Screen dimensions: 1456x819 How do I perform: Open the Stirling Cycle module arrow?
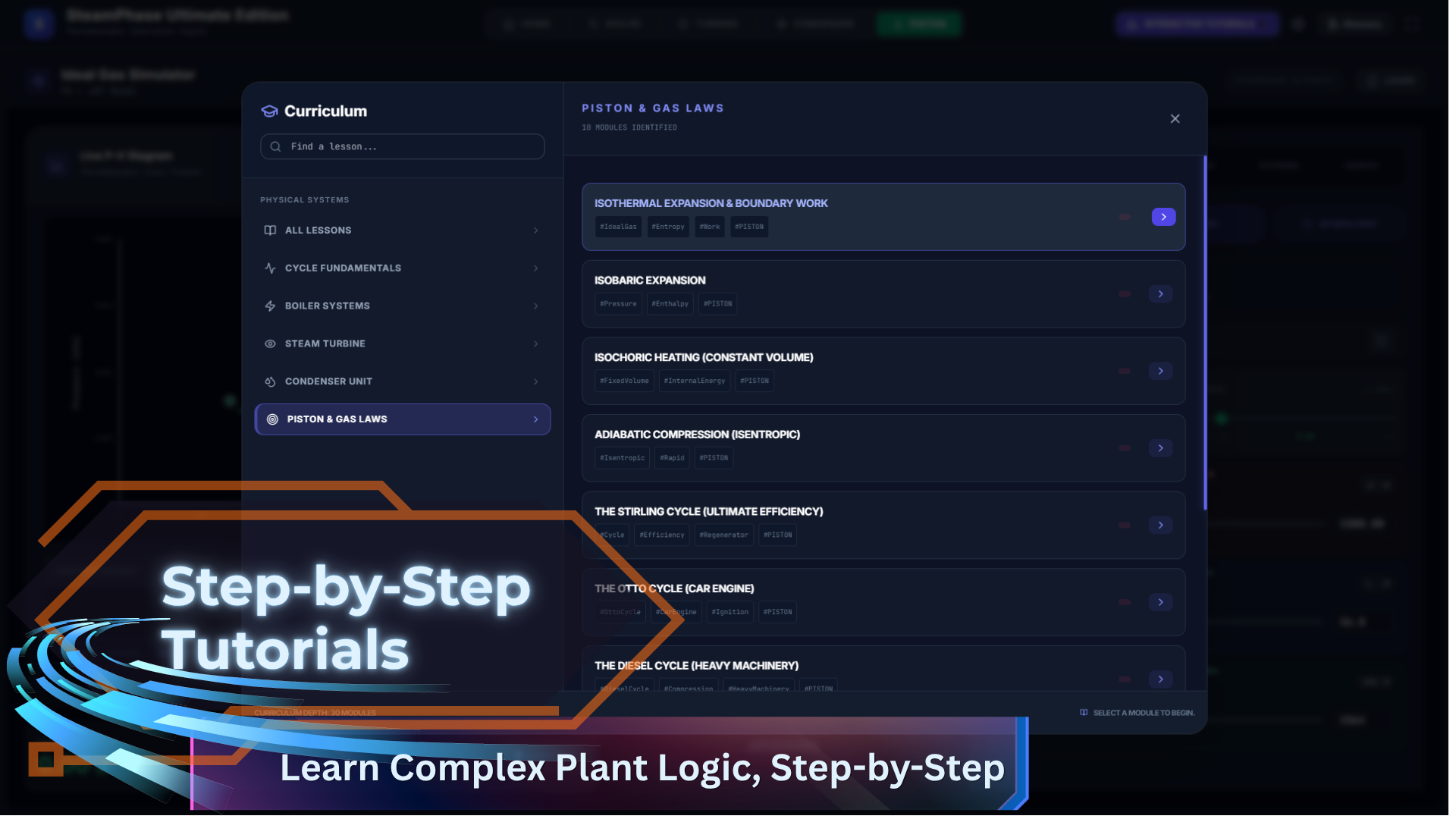click(1160, 526)
